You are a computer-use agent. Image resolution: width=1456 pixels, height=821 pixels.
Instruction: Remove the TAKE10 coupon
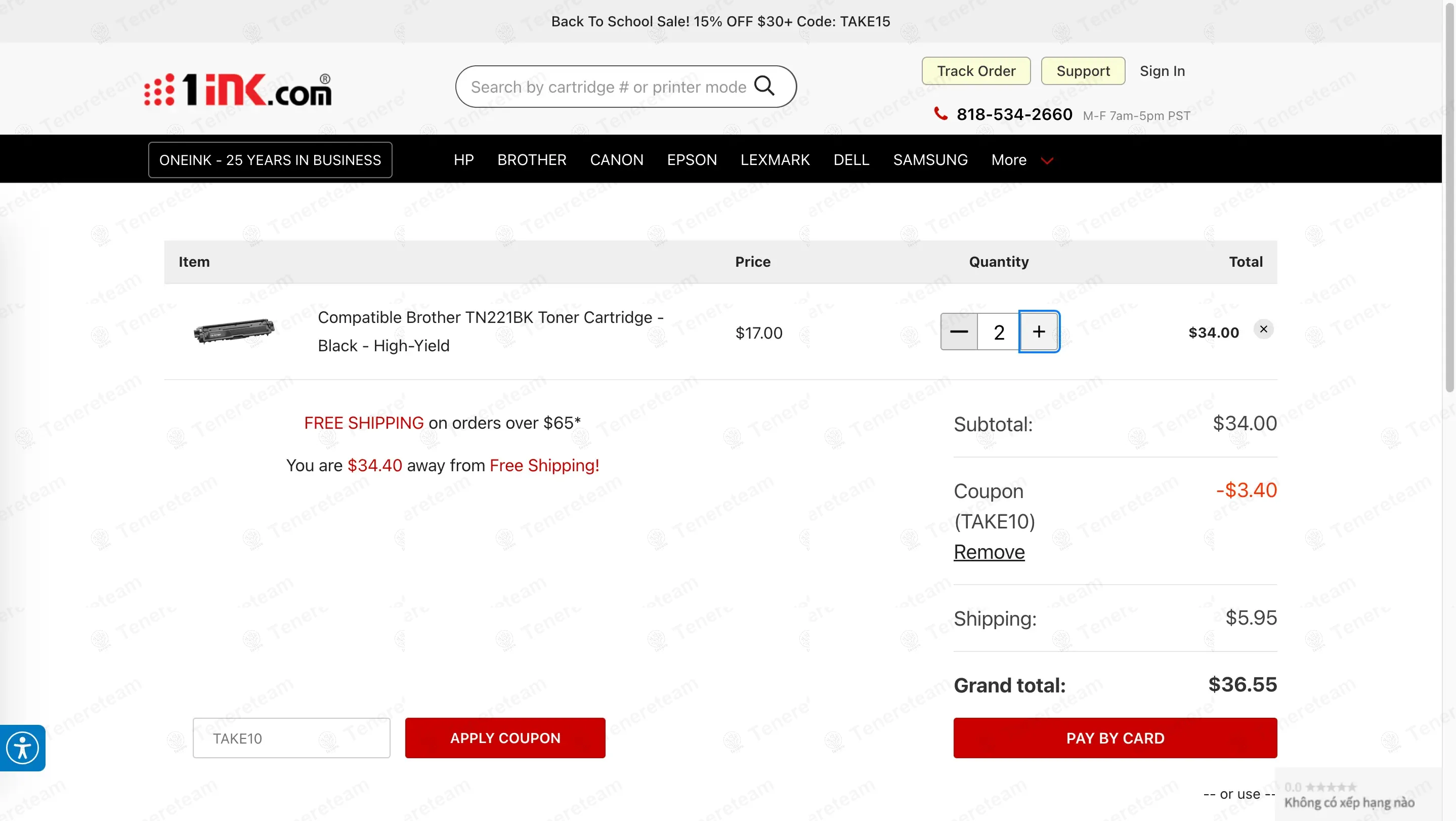point(989,551)
